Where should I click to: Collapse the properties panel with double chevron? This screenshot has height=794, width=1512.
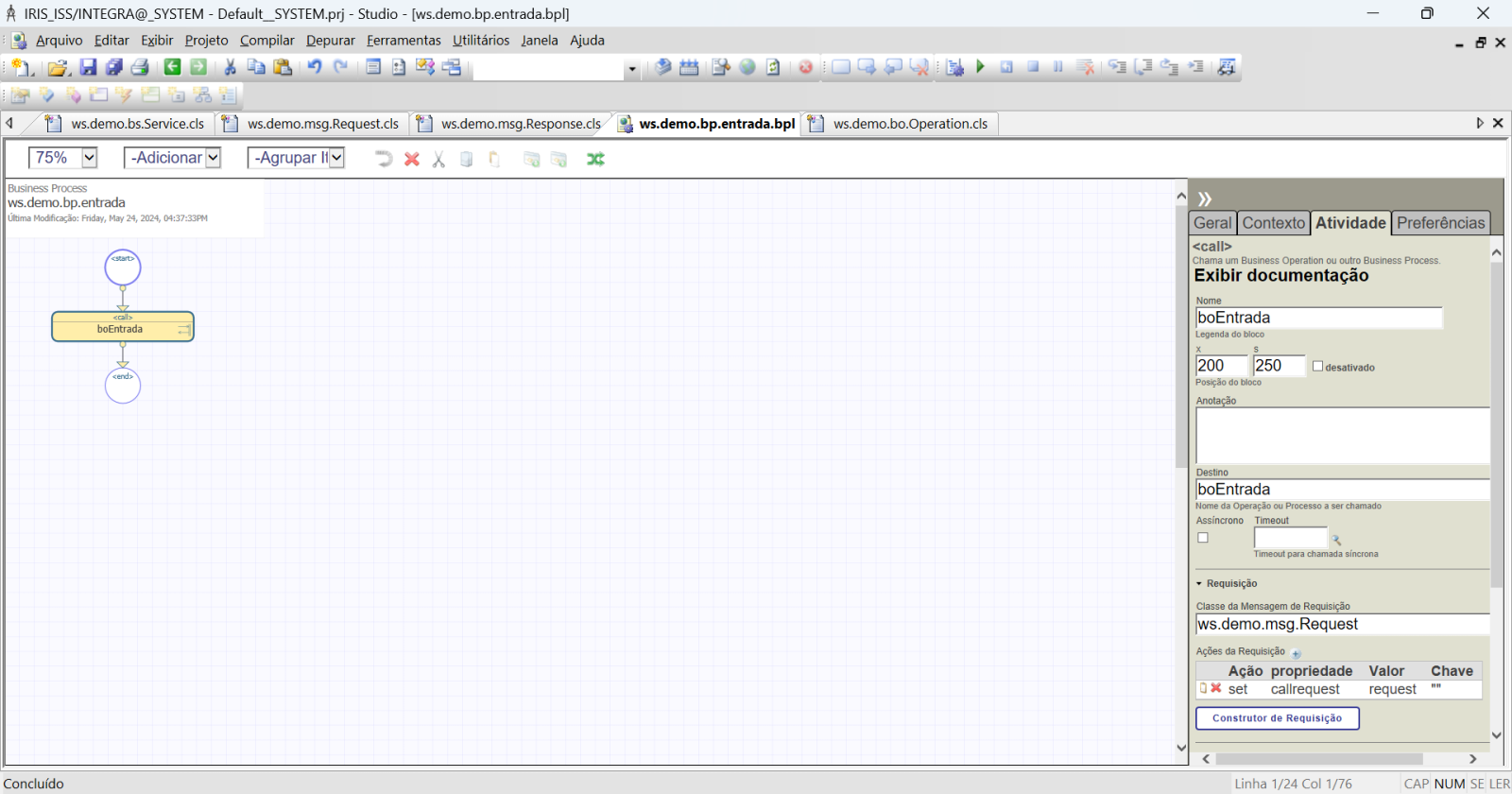(1205, 198)
